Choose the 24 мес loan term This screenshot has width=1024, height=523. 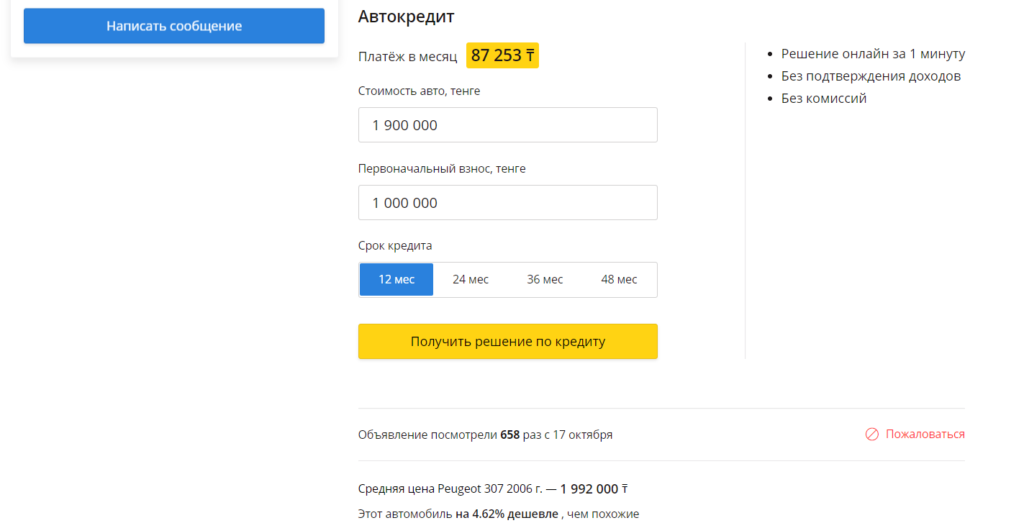[x=470, y=280]
